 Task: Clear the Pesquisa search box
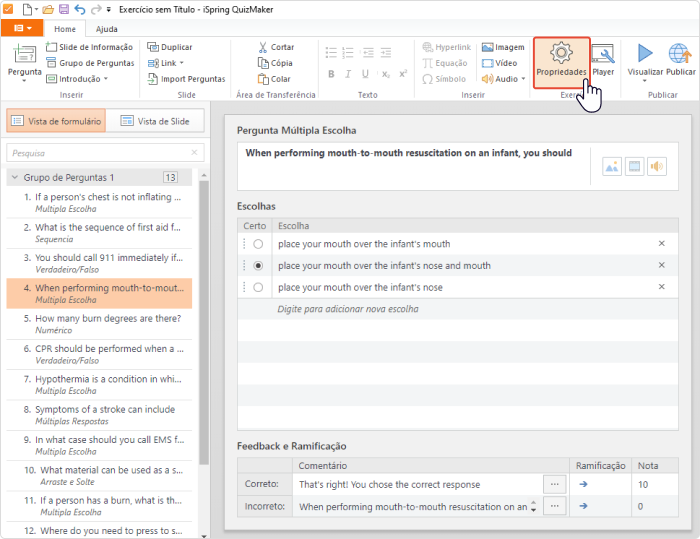click(x=194, y=152)
